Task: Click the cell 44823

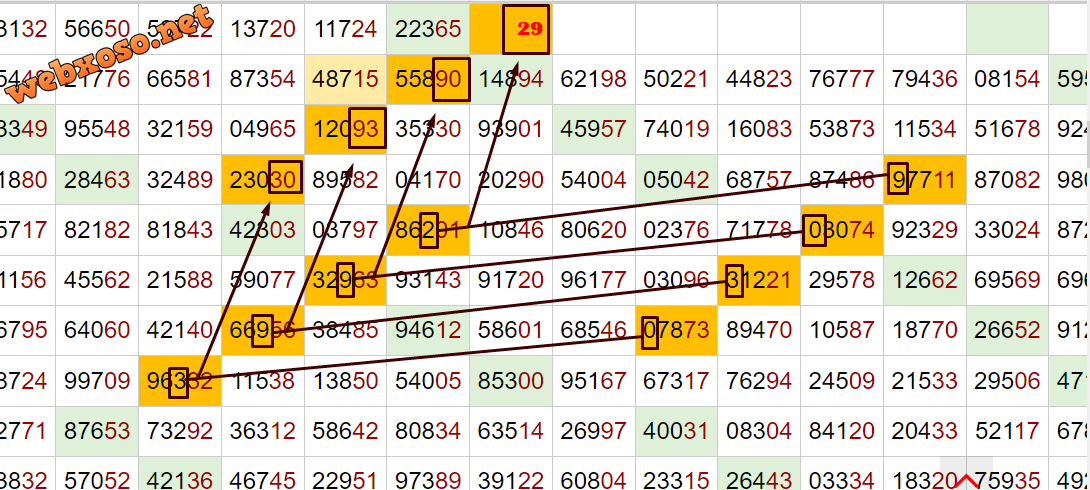Action: point(759,79)
